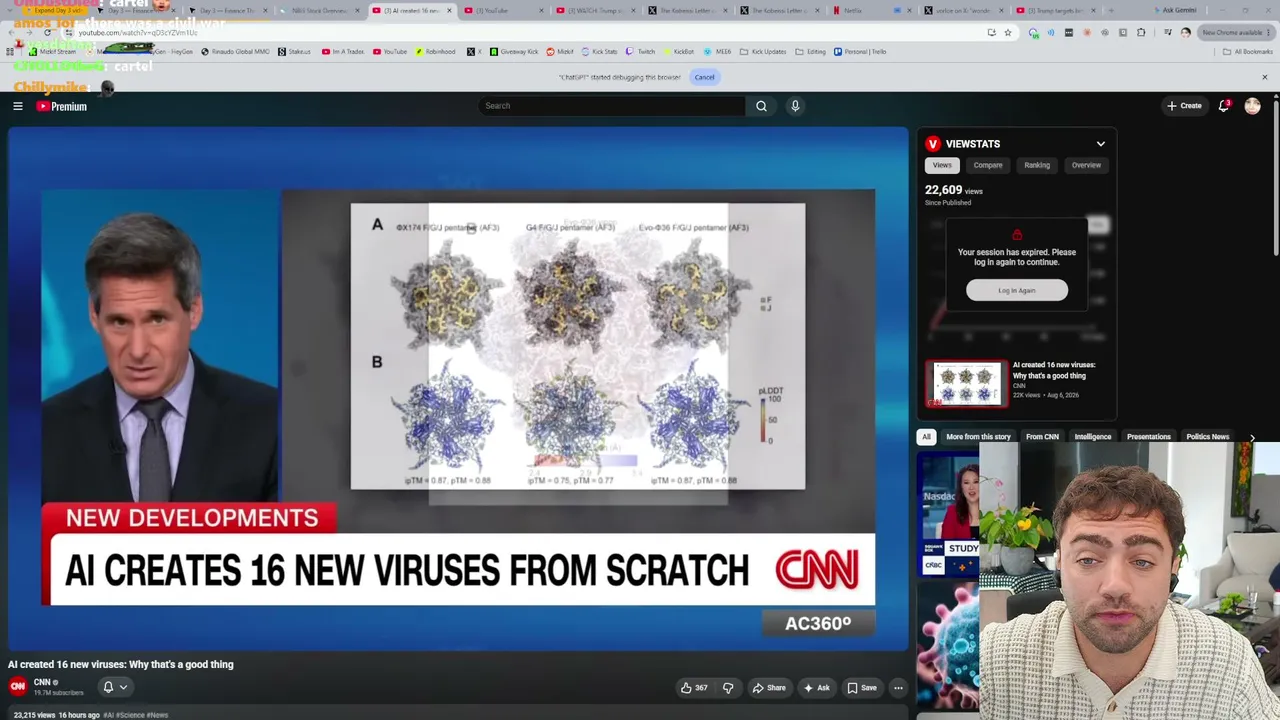This screenshot has width=1280, height=720.
Task: Click the YouTube search magnifier button
Action: [761, 106]
